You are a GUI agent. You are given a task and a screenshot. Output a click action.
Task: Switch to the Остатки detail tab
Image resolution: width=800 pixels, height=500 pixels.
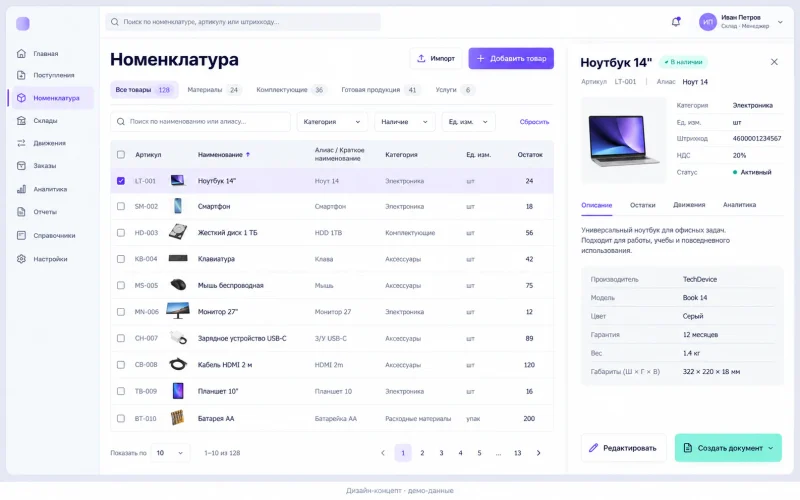[x=642, y=205]
